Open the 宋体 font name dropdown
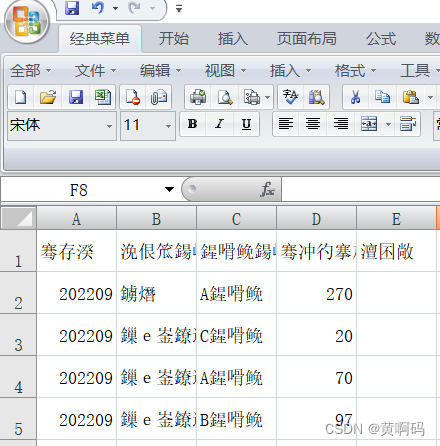The image size is (440, 446). 109,126
